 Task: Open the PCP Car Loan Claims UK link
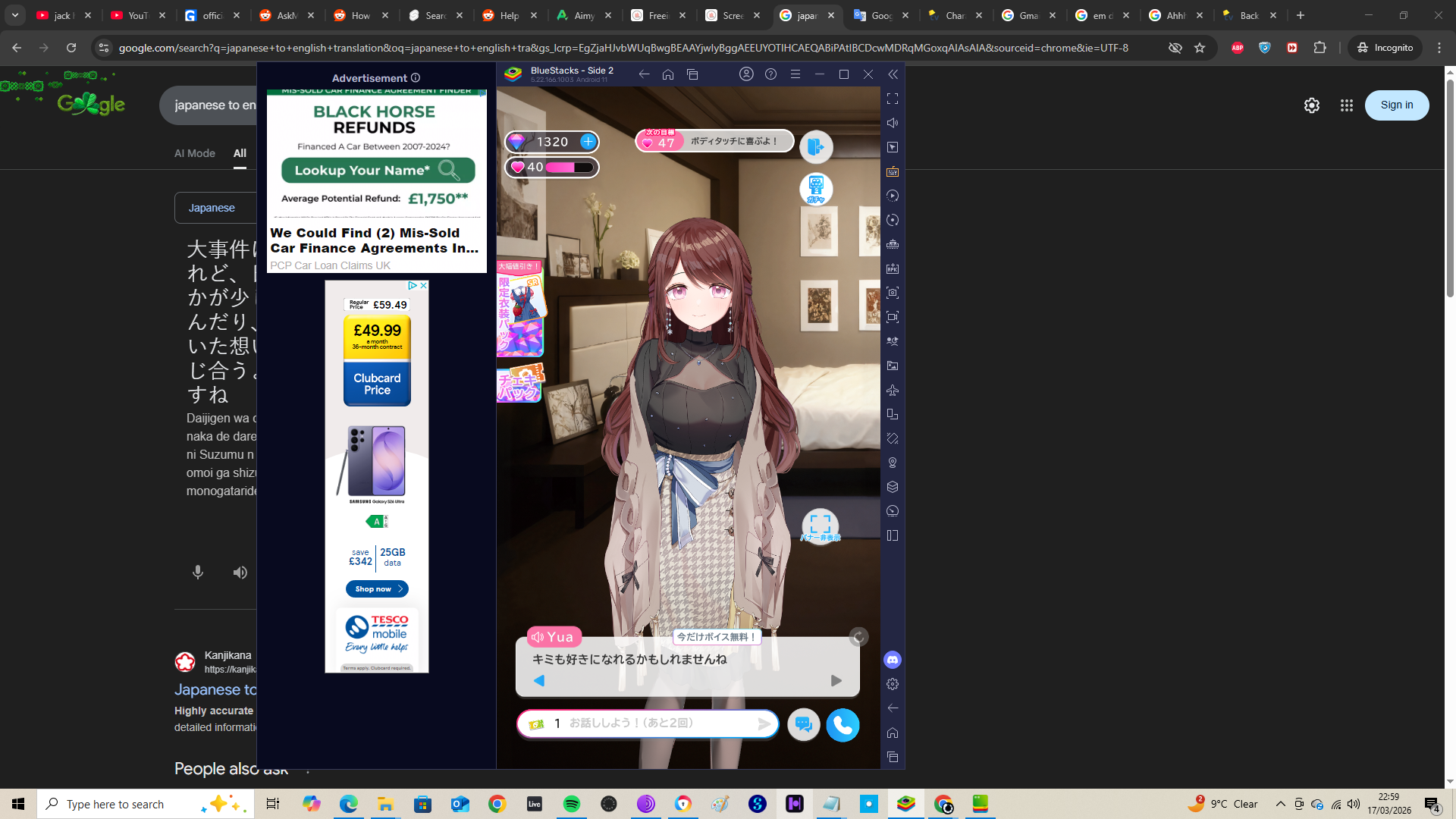pyautogui.click(x=330, y=265)
